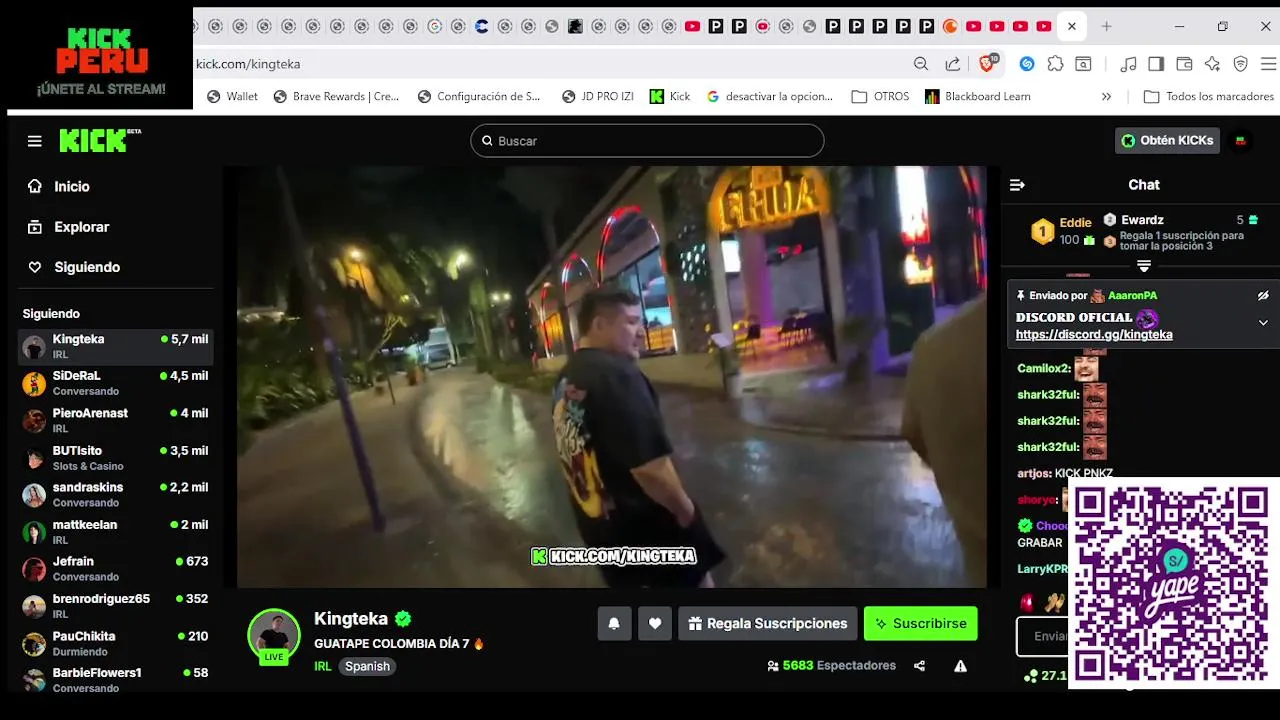
Task: Click Regala Suscripciones button
Action: click(x=767, y=623)
